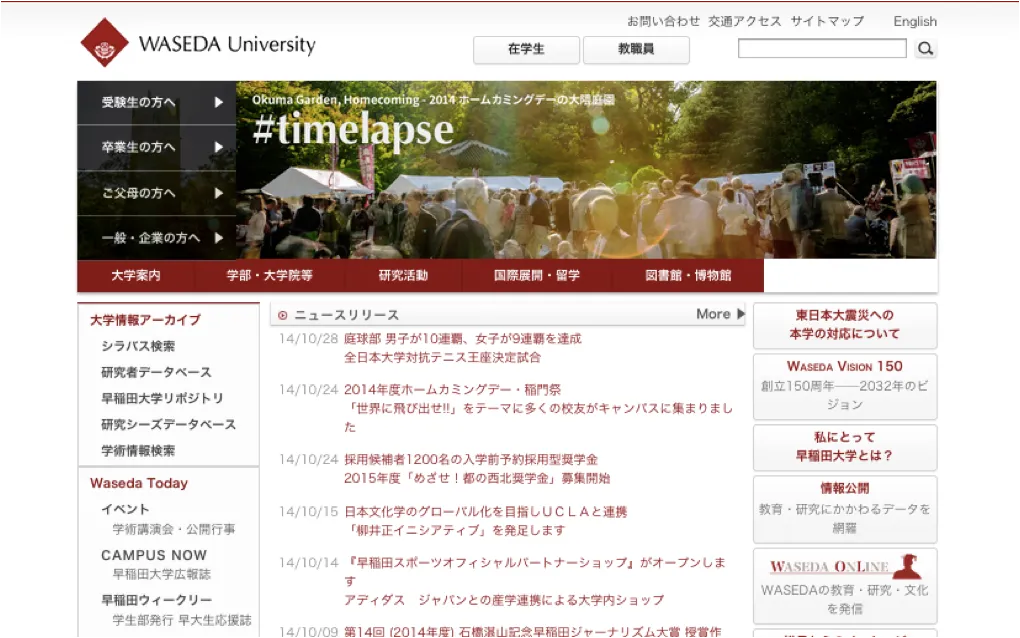Open 私にとって早稲田大学とは？ box
Viewport: 1020px width, 638px height.
845,447
